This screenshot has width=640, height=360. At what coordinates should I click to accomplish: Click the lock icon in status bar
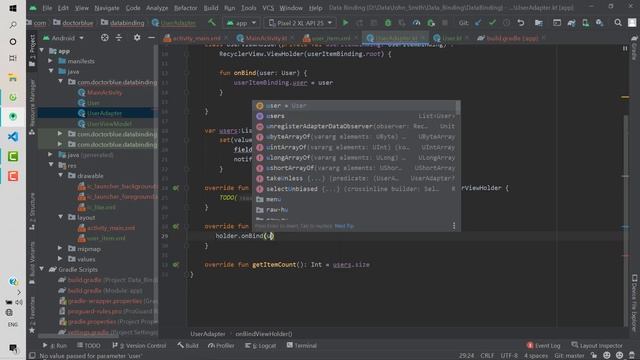[x=594, y=356]
